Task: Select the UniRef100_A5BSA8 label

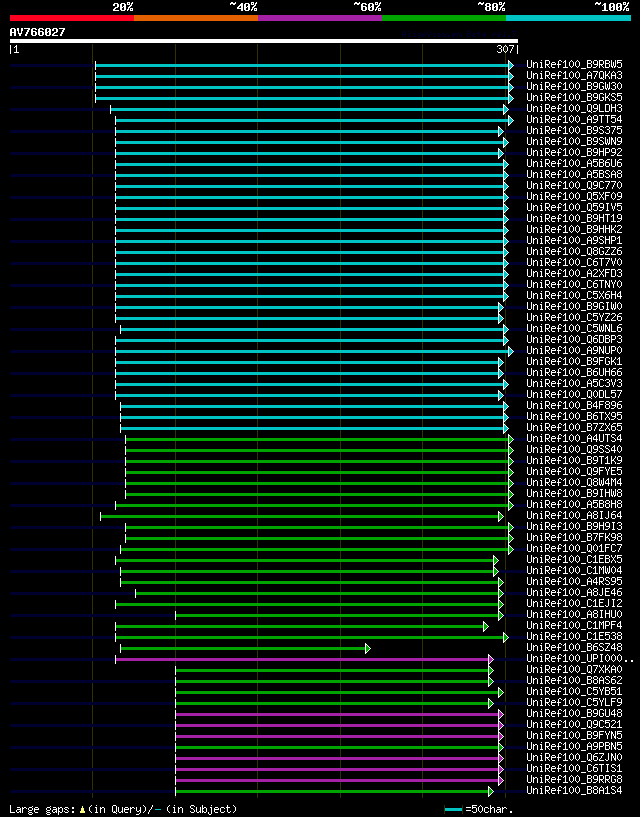Action: 574,175
